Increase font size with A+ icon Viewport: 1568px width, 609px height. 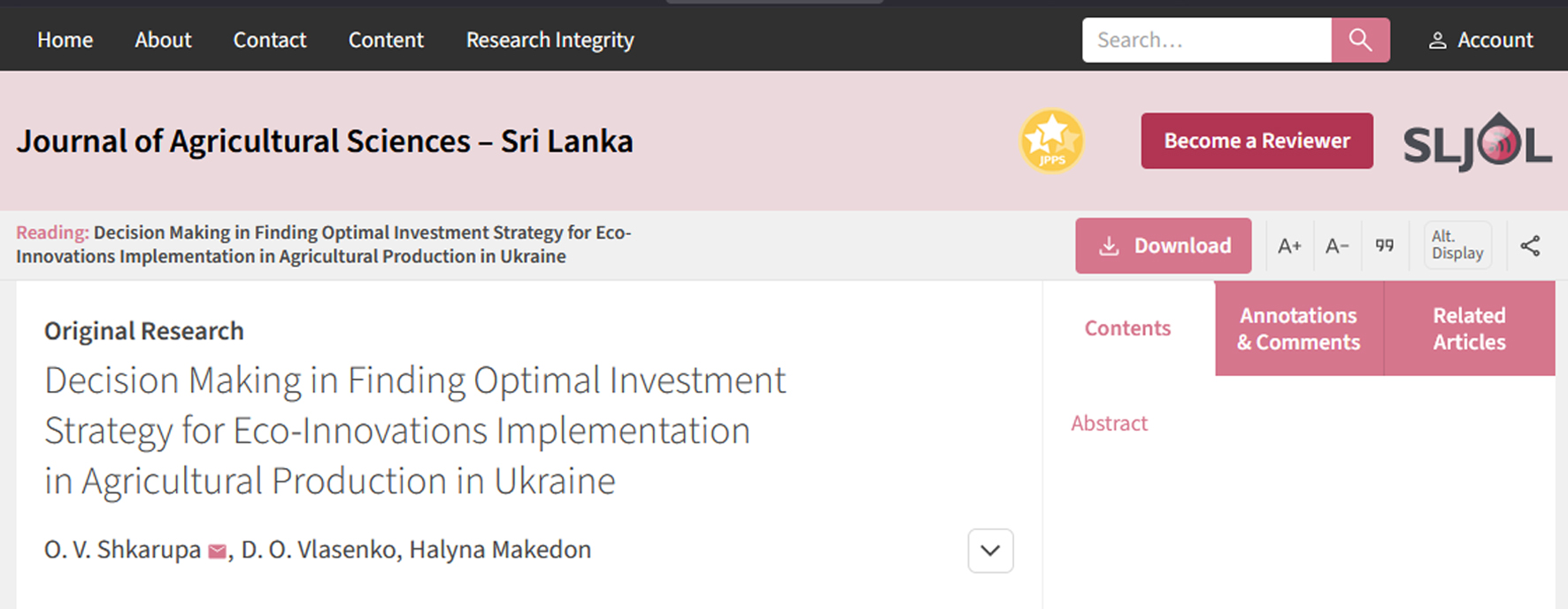(1289, 246)
